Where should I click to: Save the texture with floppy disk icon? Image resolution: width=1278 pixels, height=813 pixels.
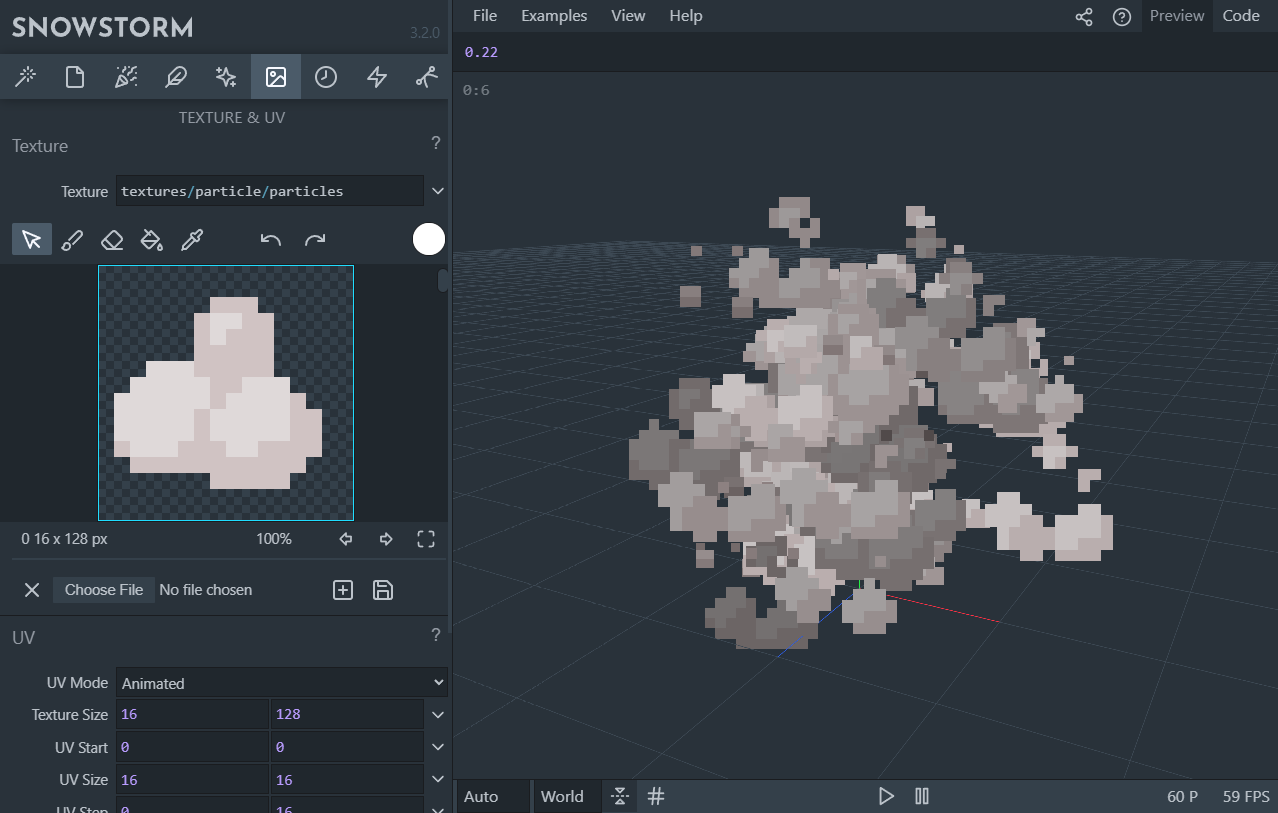(382, 590)
